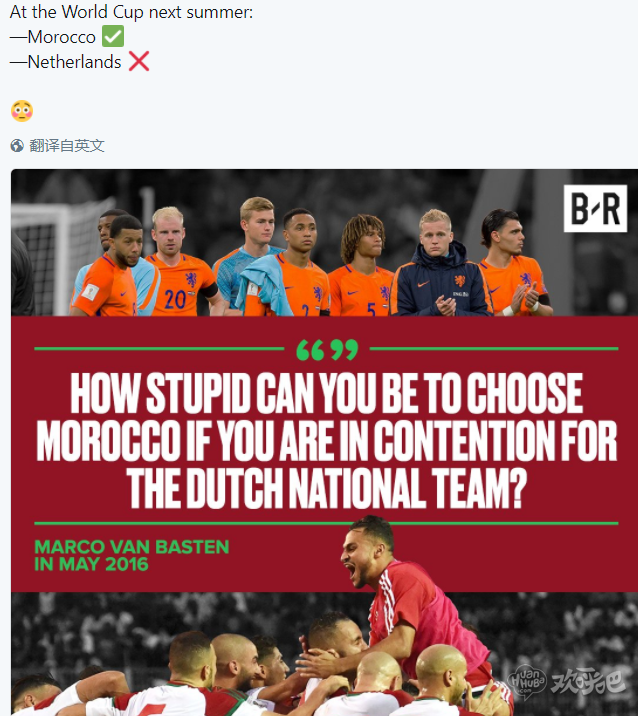
Task: Click the red cross emoji after Netherlands
Action: [139, 61]
